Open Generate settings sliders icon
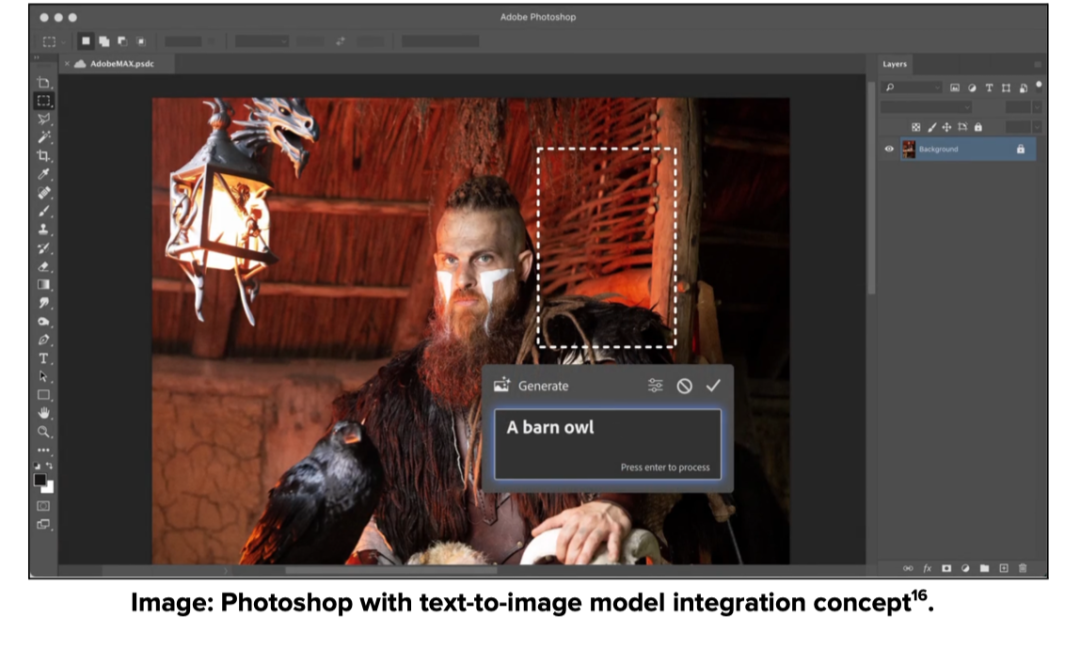The width and height of the screenshot is (1080, 649). [x=655, y=386]
